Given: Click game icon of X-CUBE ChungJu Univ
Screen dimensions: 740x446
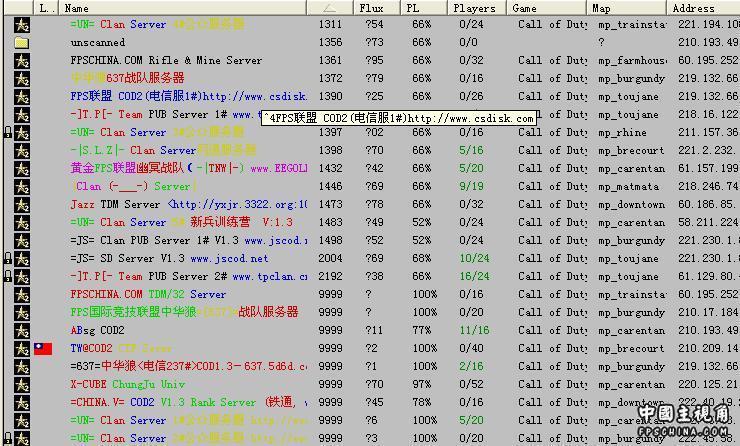Looking at the screenshot, I should click(x=22, y=385).
